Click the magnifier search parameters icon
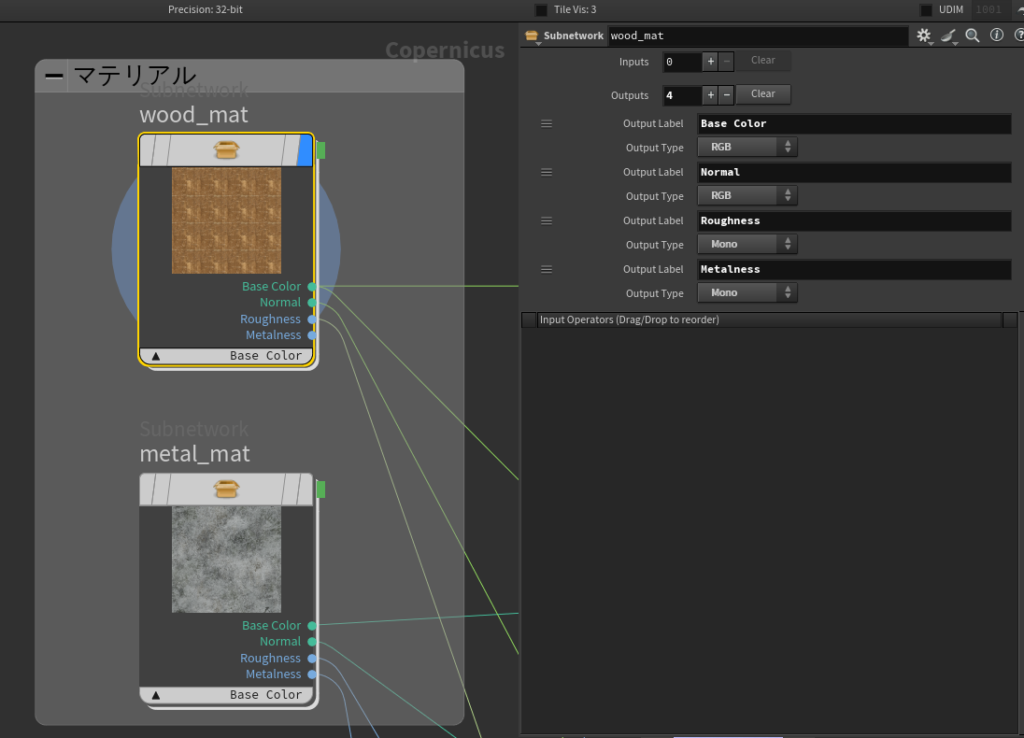The image size is (1024, 738). 972,36
